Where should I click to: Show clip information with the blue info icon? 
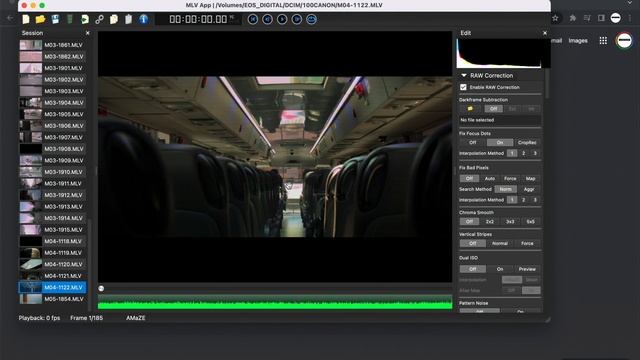143,19
